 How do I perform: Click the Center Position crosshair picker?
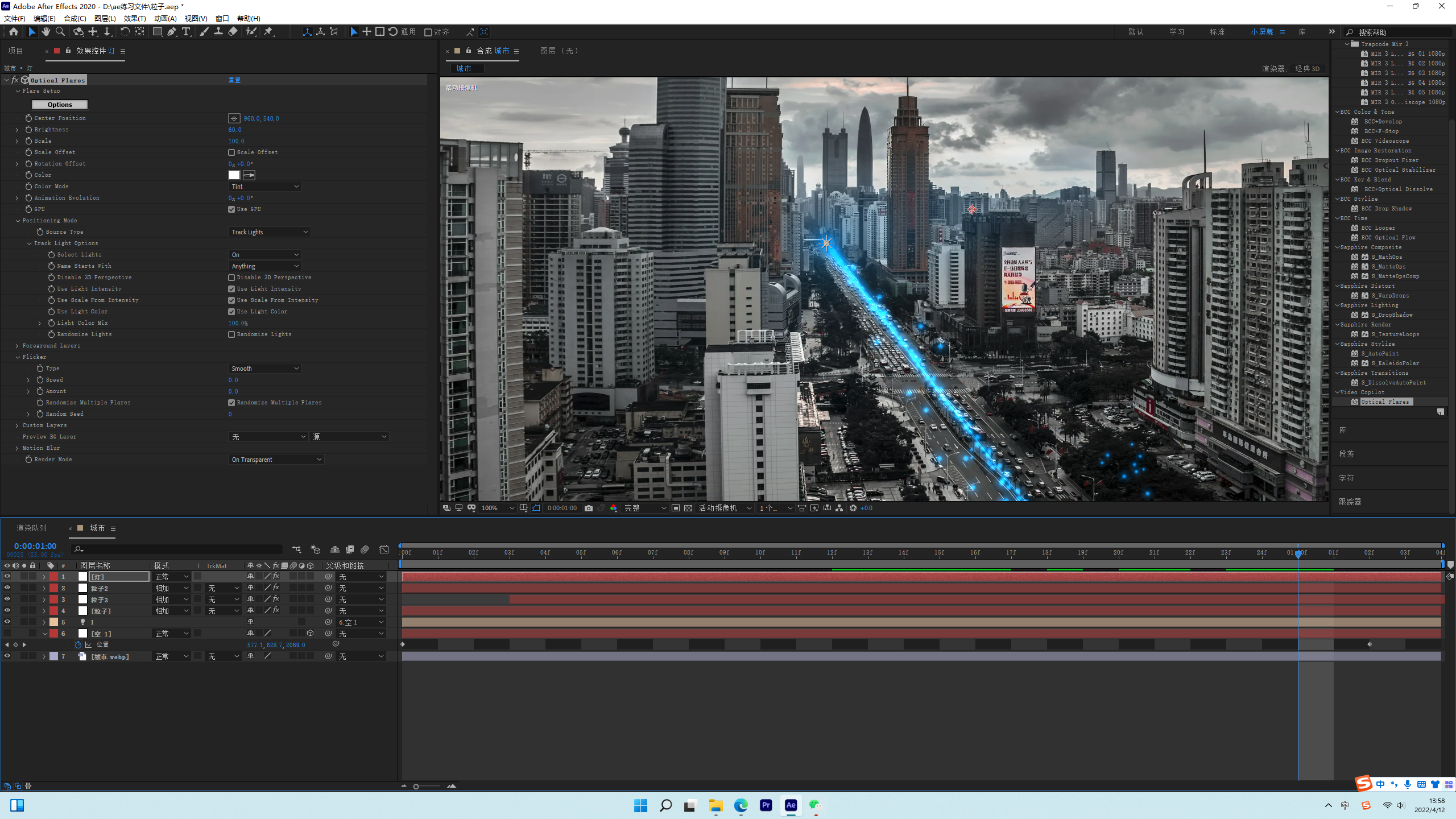click(x=234, y=118)
